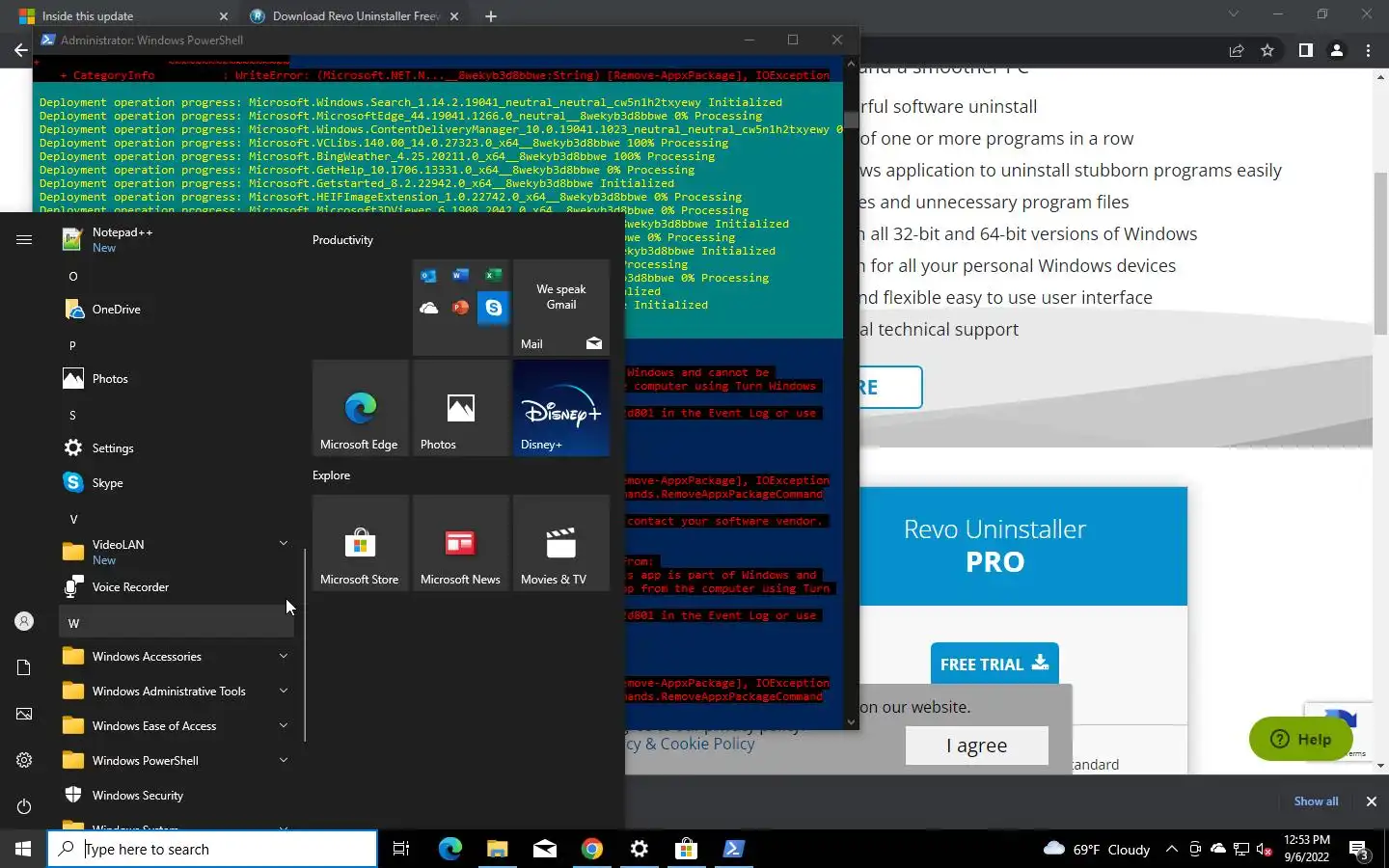The image size is (1389, 868).
Task: Open the Microsoft Edge tile
Action: point(361,408)
